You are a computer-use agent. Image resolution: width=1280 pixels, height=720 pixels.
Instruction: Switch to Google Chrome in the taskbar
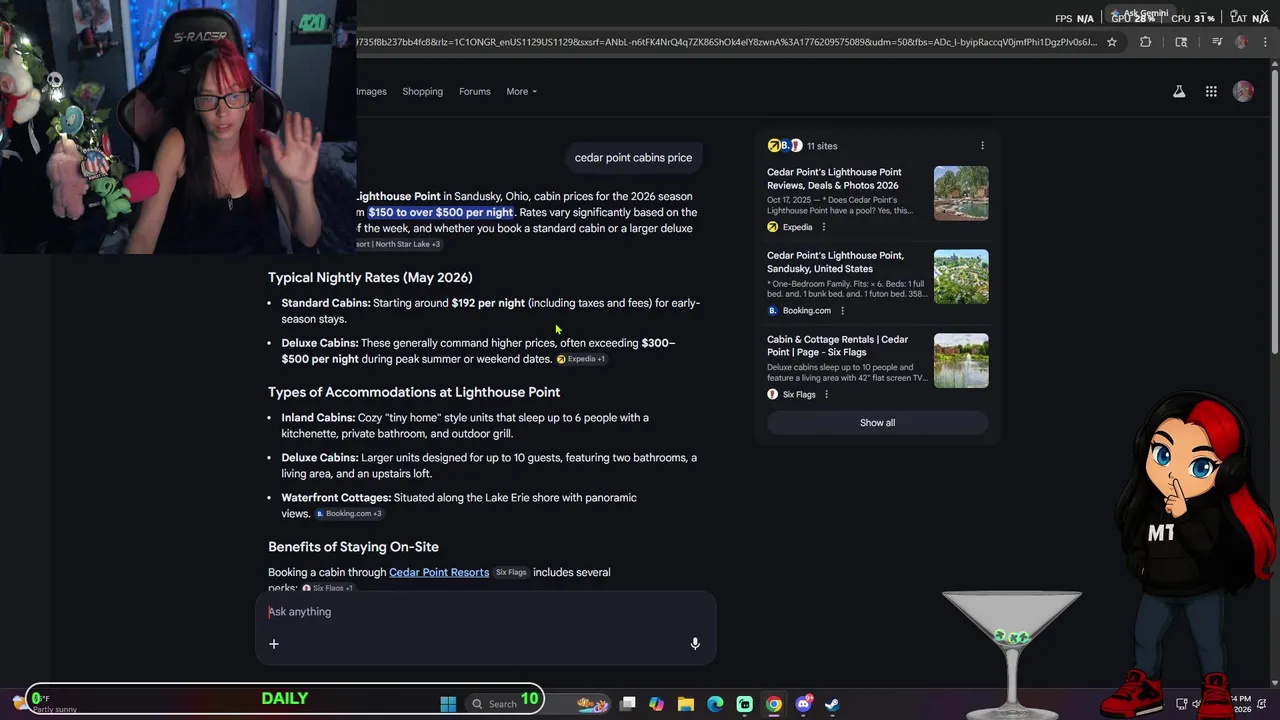pyautogui.click(x=774, y=704)
